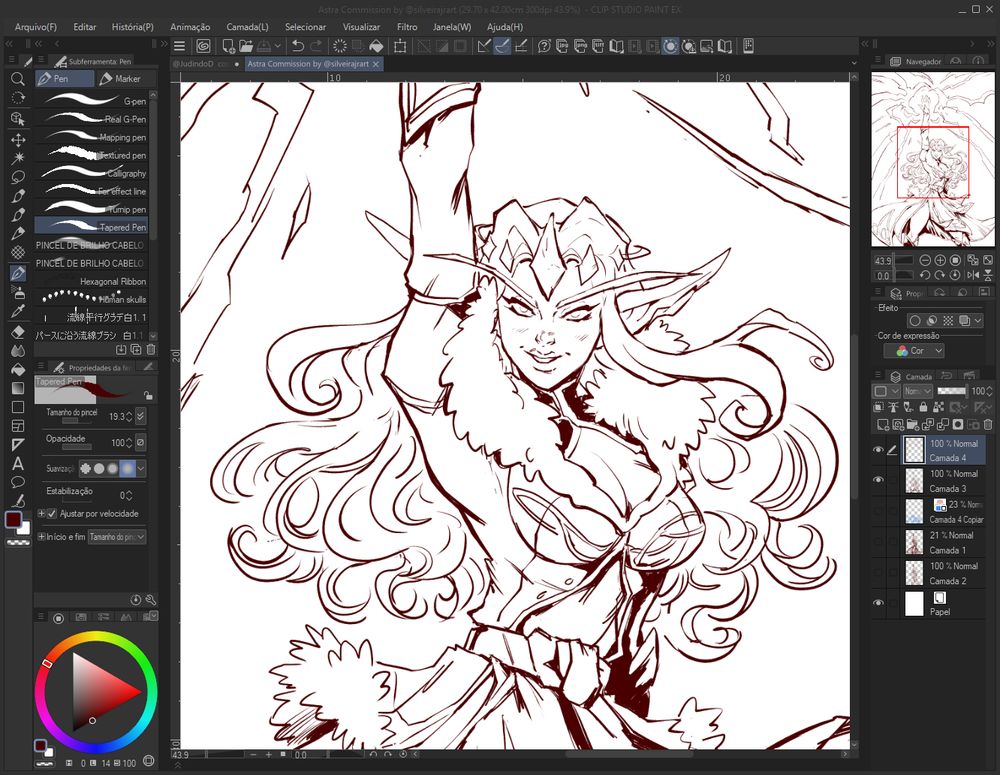Show the Camada 4 Copiar layer
1000x775 pixels.
pyautogui.click(x=878, y=512)
